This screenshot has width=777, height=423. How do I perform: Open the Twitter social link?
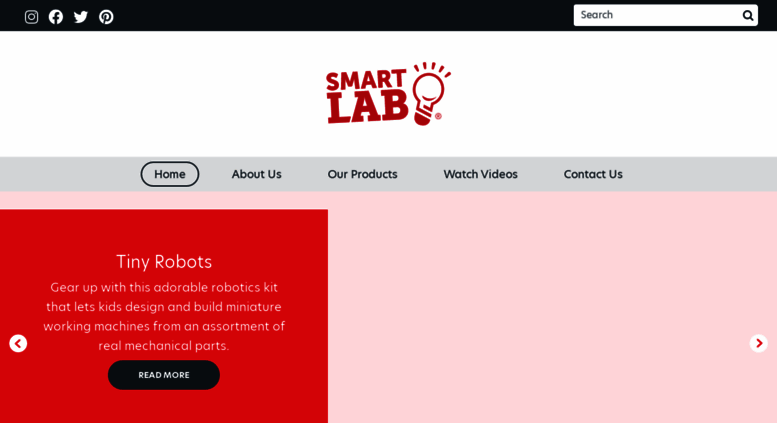pos(81,17)
